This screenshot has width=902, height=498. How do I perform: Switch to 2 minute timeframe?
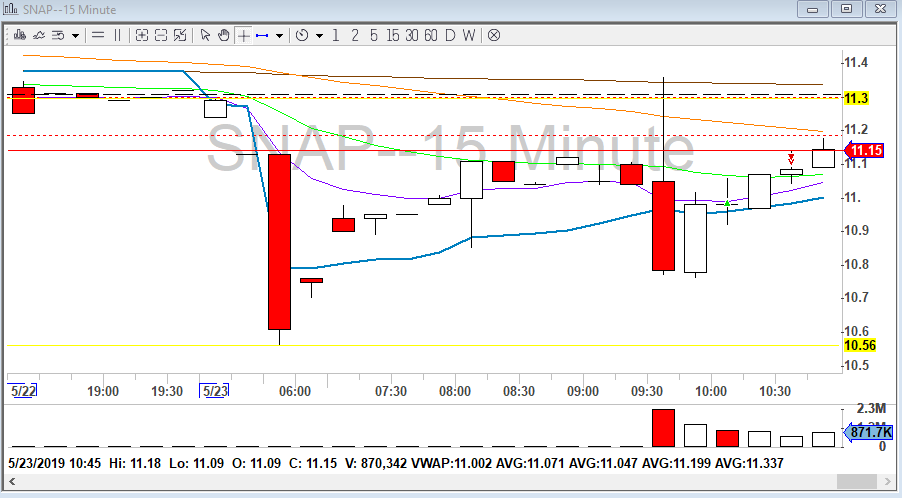355,35
